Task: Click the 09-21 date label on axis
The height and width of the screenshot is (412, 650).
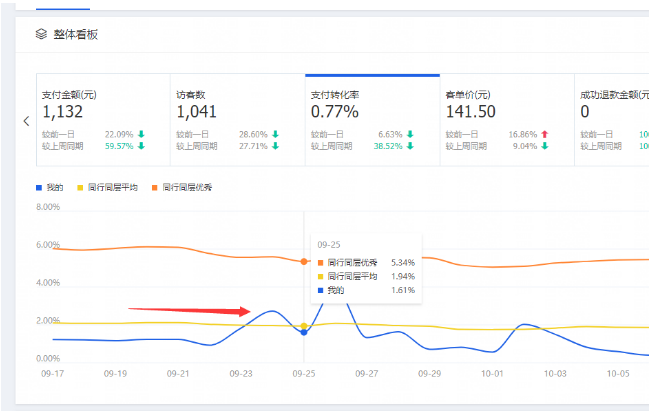Action: [178, 373]
